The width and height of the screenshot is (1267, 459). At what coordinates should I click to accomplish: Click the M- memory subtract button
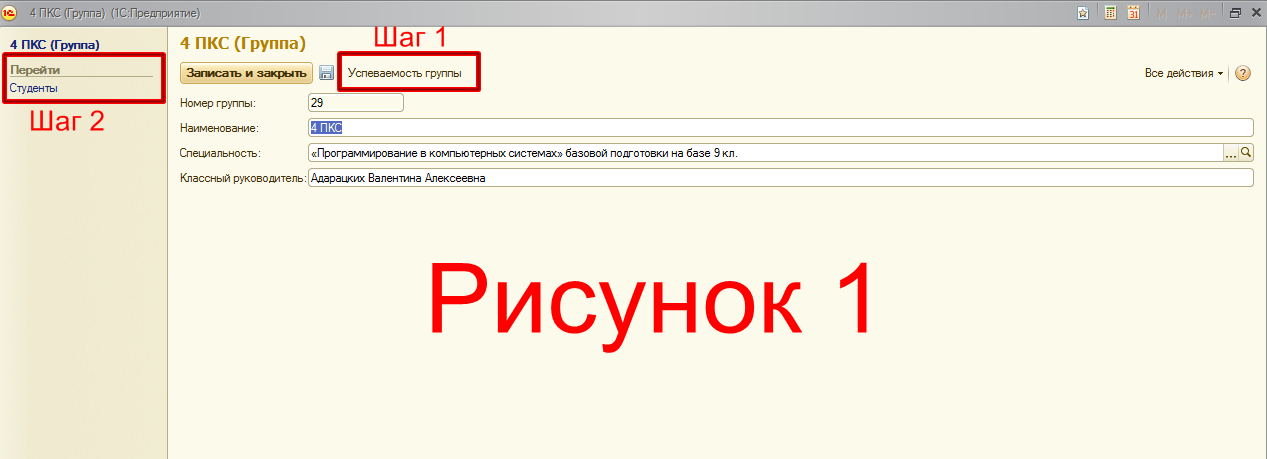point(1208,13)
